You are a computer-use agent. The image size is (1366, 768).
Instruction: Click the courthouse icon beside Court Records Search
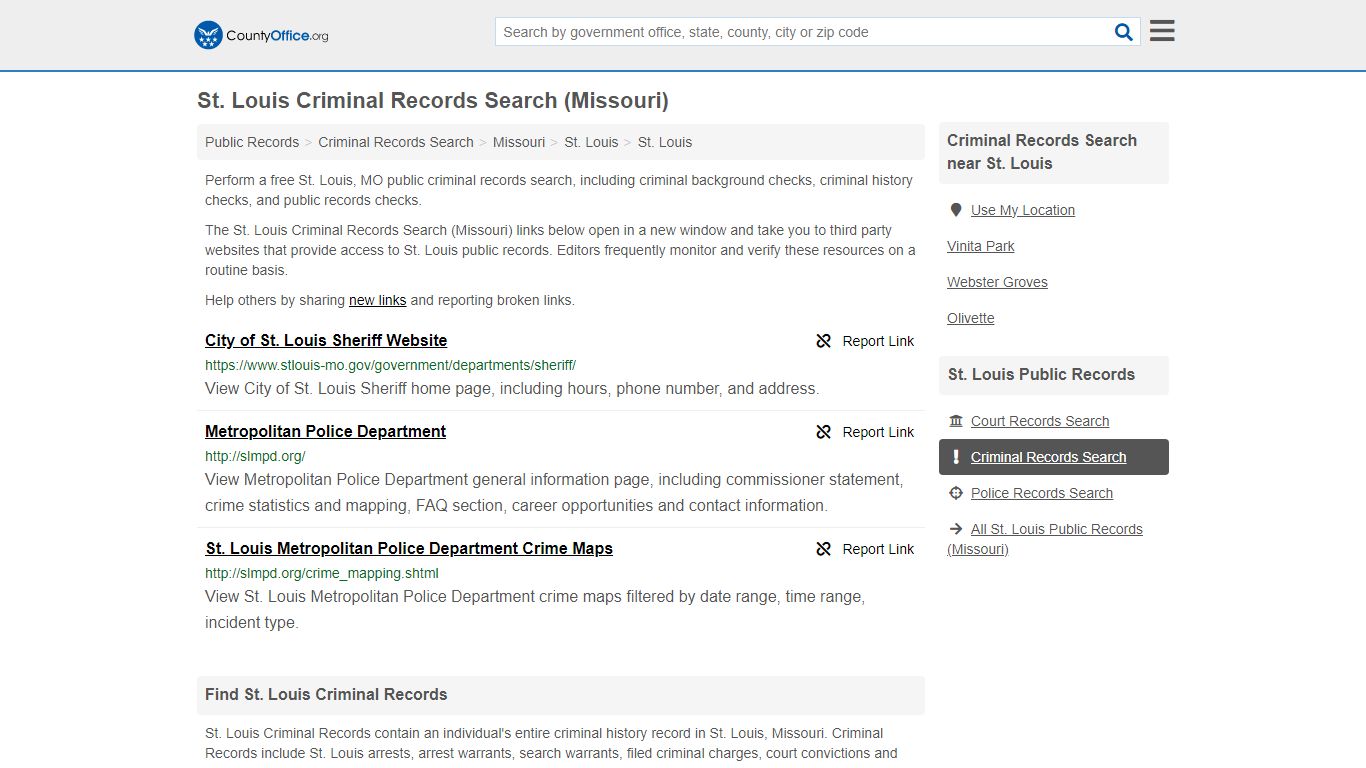pos(956,421)
